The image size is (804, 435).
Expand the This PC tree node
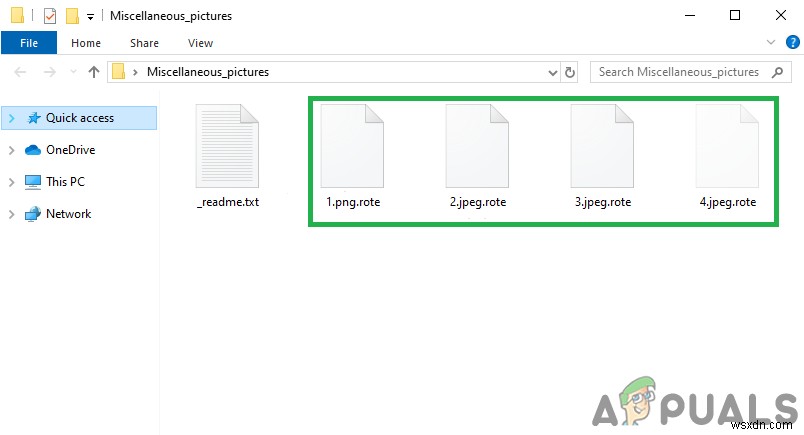click(x=11, y=182)
